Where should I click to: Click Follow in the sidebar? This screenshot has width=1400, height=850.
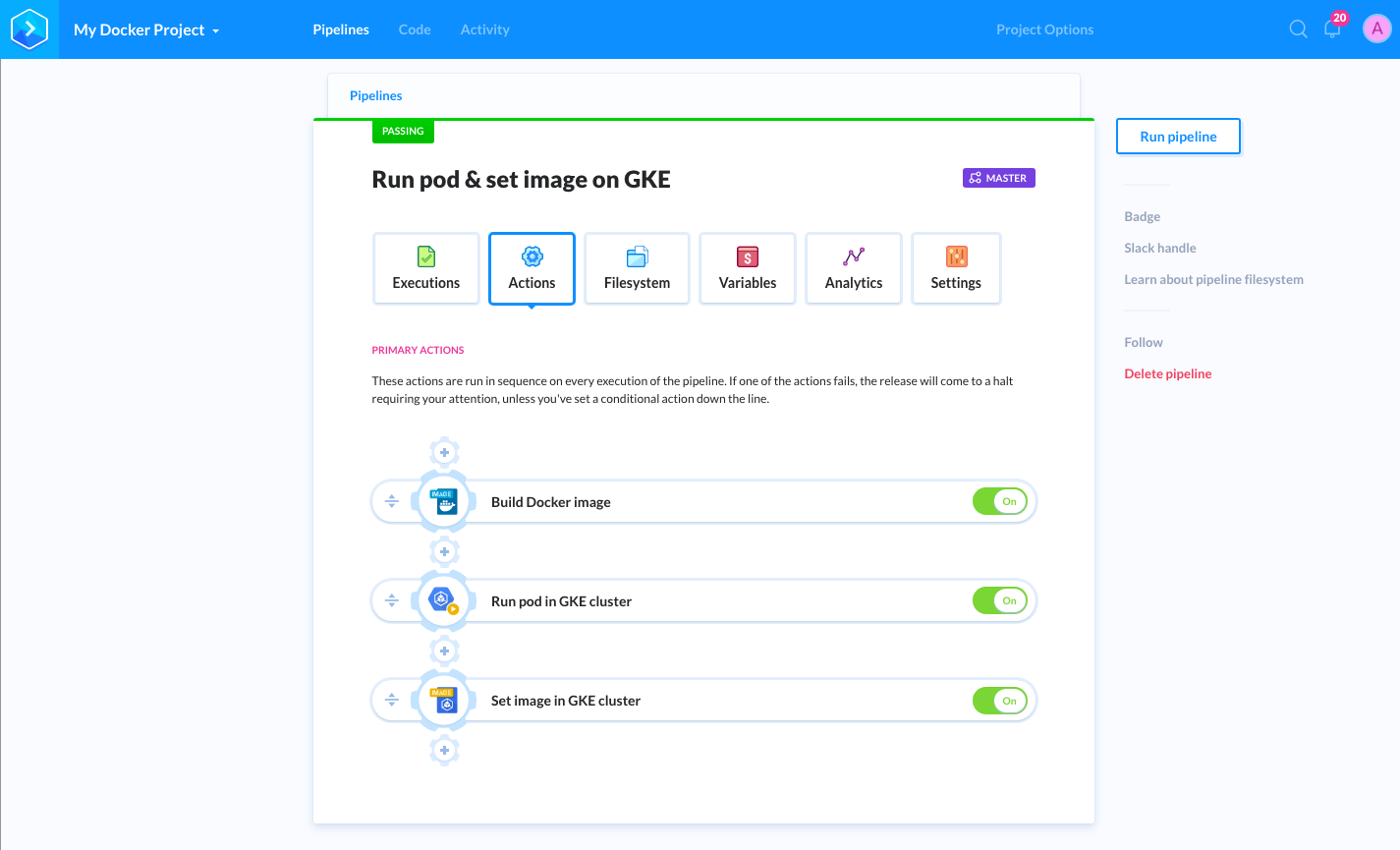(x=1144, y=342)
